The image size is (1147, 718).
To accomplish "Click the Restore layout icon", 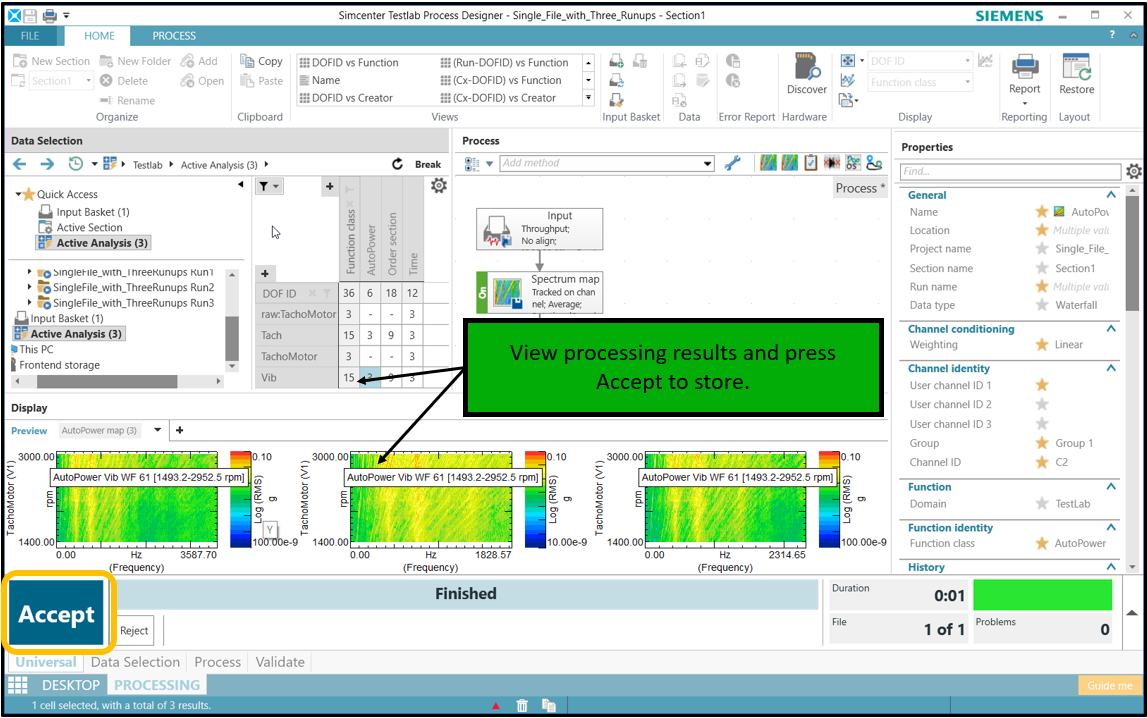I will [1076, 69].
